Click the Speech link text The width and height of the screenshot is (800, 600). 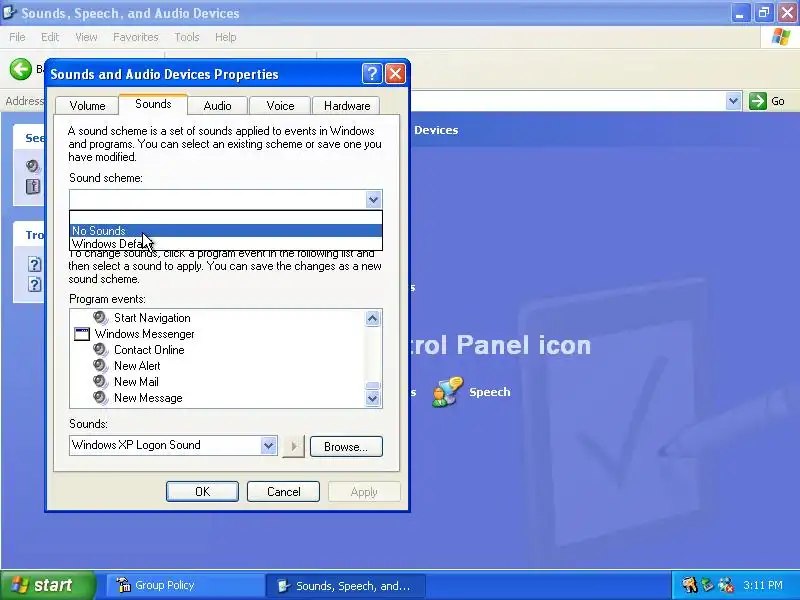pyautogui.click(x=489, y=392)
